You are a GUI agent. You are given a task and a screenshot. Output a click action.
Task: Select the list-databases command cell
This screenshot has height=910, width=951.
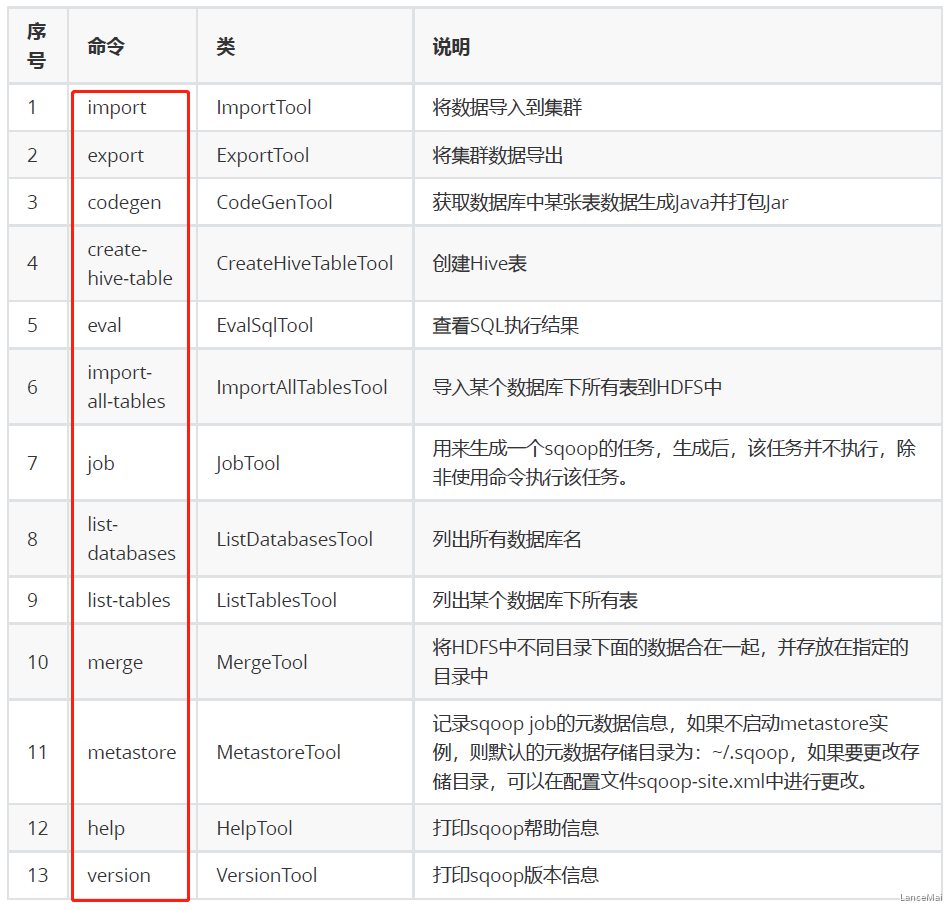tap(132, 539)
